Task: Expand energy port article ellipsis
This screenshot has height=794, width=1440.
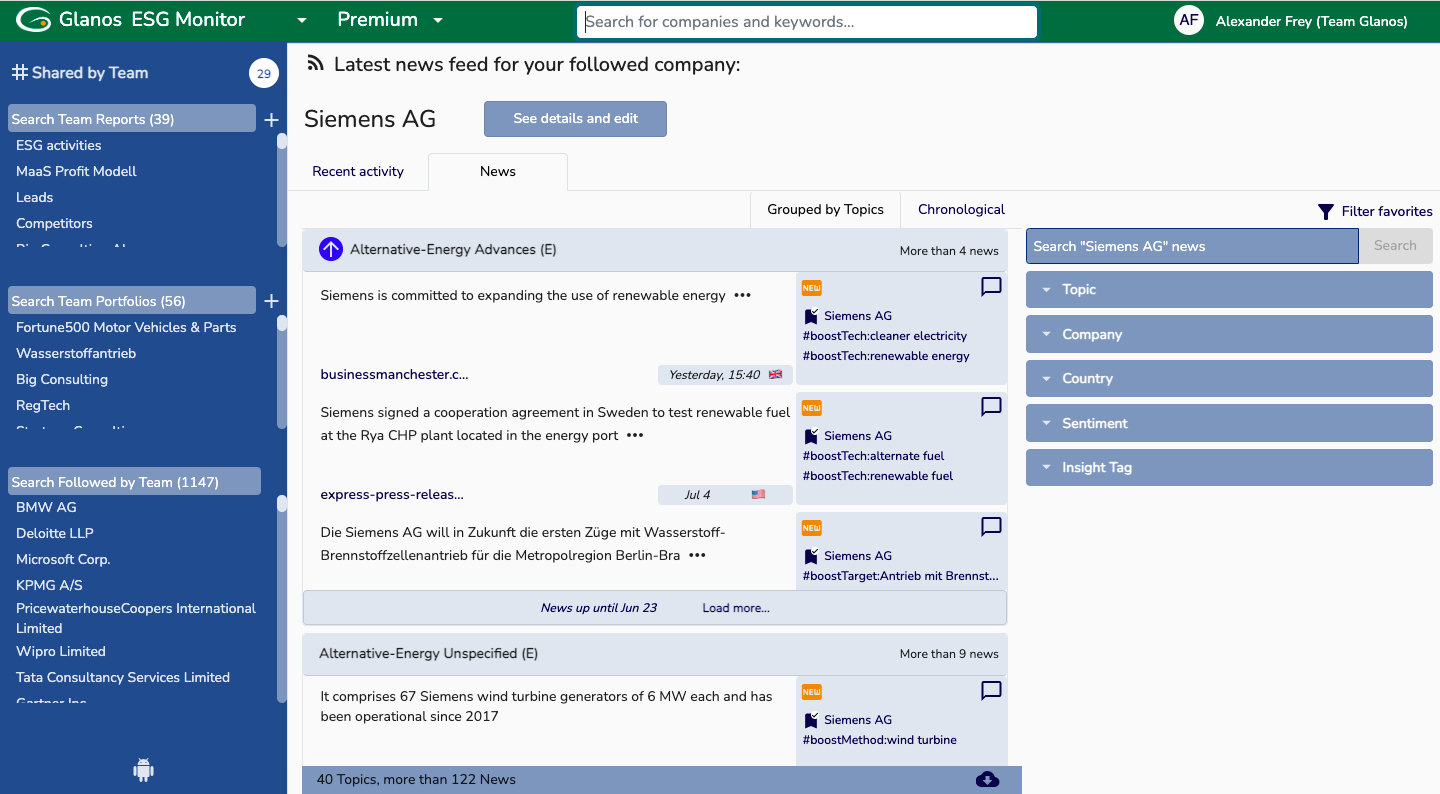Action: [635, 436]
